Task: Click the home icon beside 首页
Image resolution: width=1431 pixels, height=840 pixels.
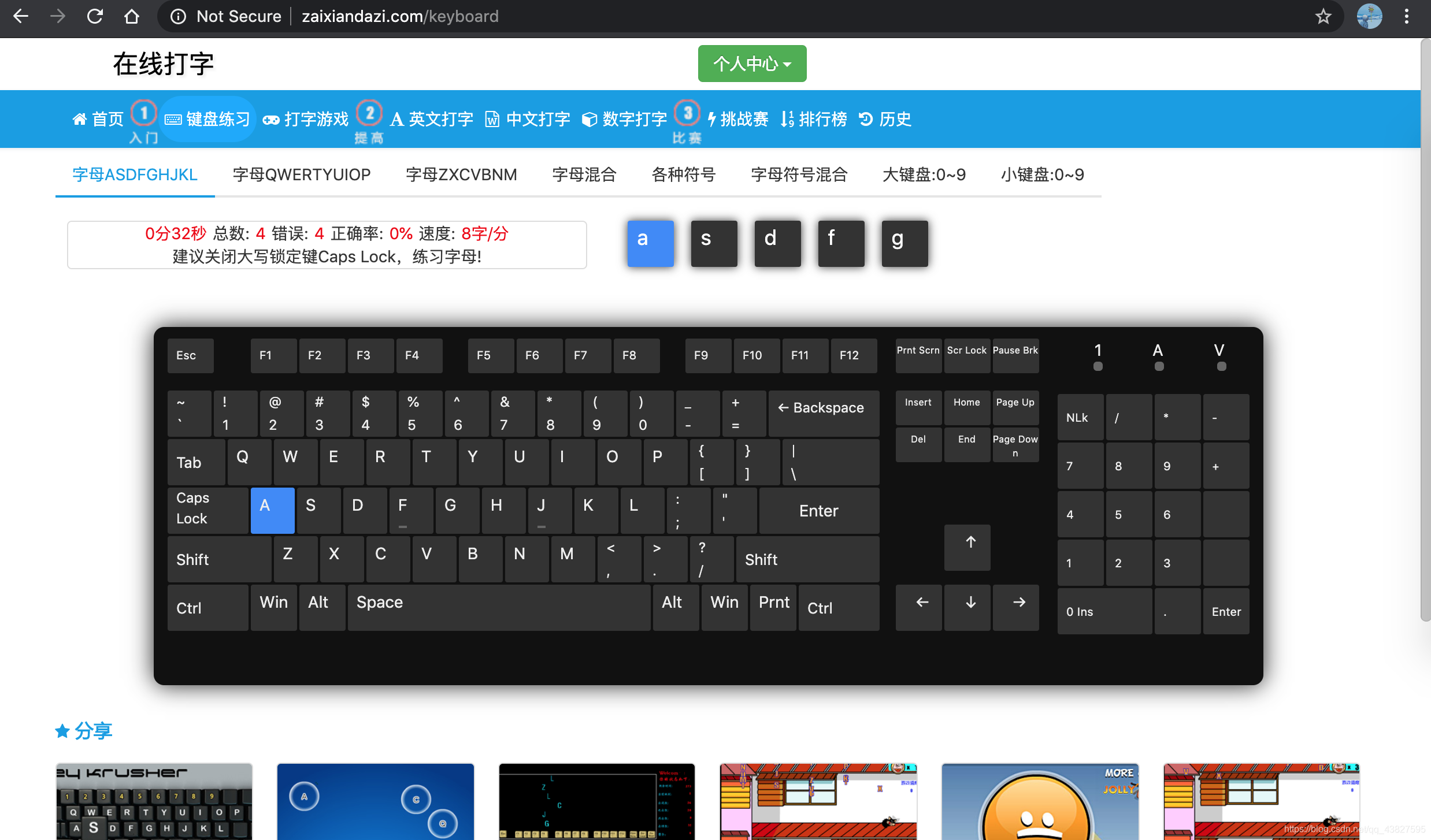Action: pyautogui.click(x=79, y=120)
